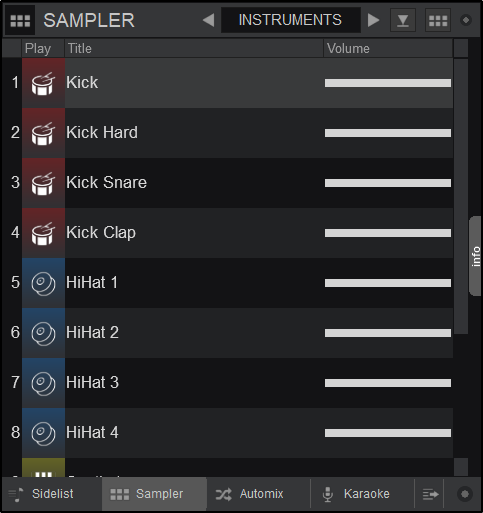Play the Kick drum sample
This screenshot has width=483, height=513.
43,83
